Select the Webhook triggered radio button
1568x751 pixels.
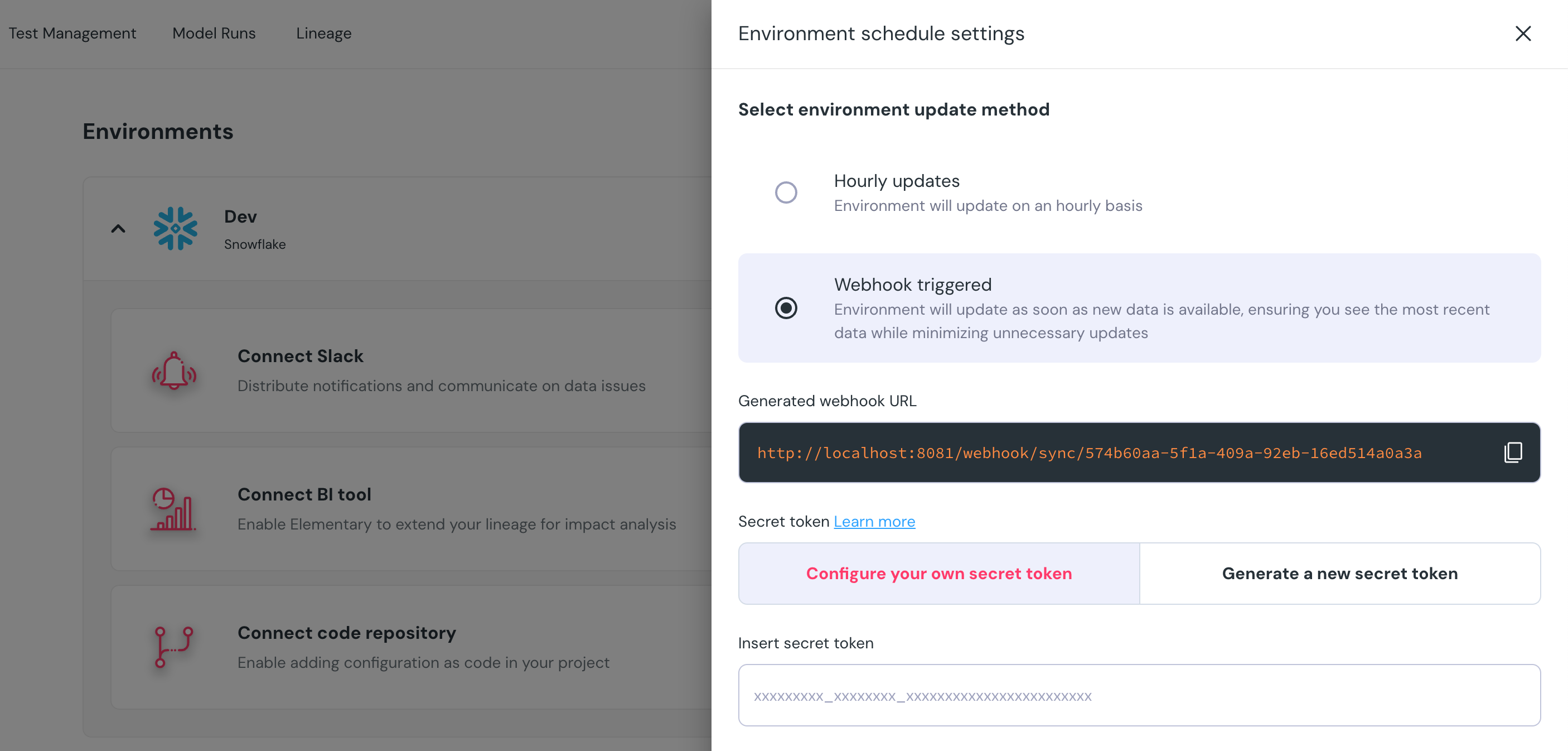point(786,308)
